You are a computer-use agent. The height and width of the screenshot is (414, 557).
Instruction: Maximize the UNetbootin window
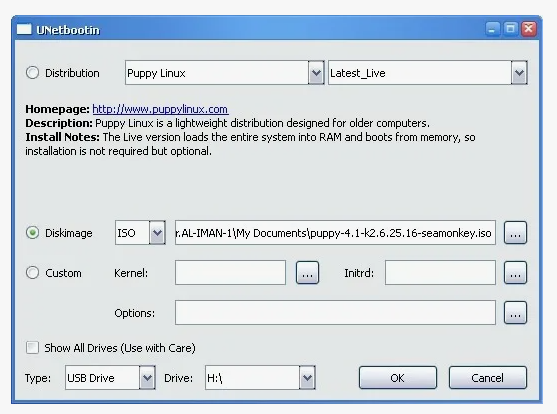click(510, 29)
